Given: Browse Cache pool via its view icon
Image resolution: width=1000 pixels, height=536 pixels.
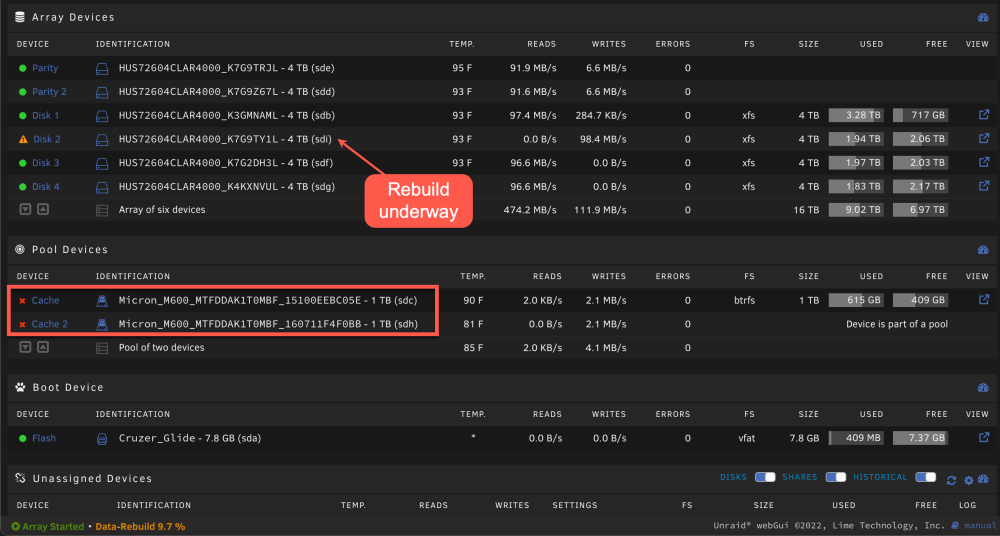Looking at the screenshot, I should tap(984, 299).
